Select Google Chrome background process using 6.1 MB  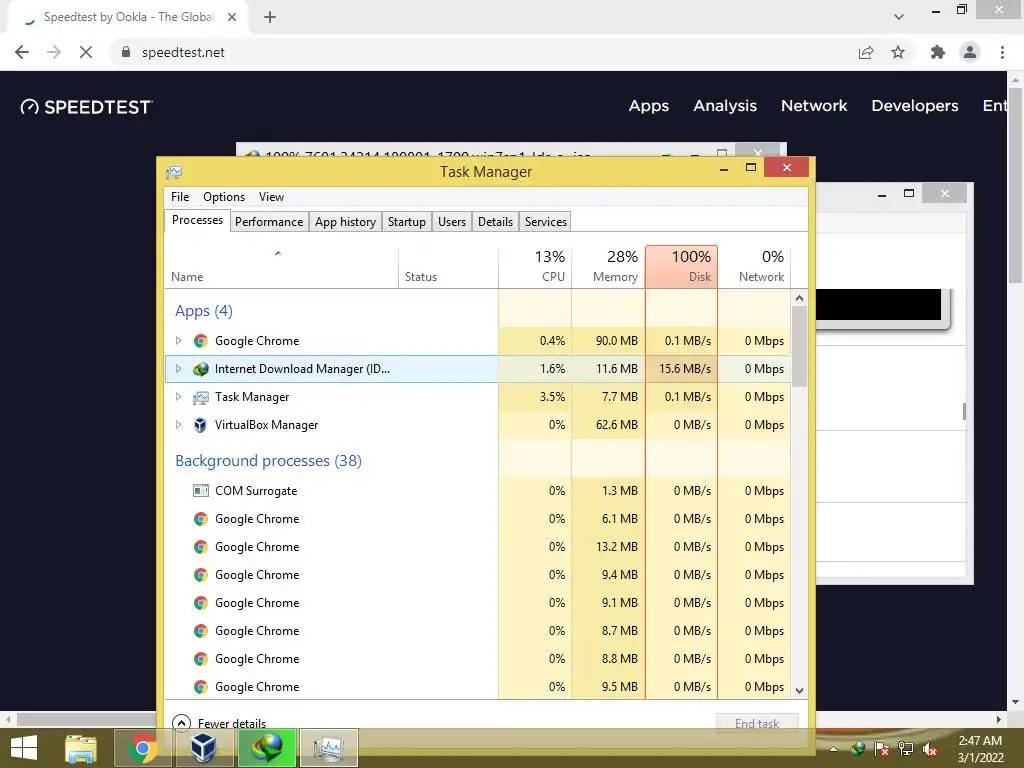(477, 519)
